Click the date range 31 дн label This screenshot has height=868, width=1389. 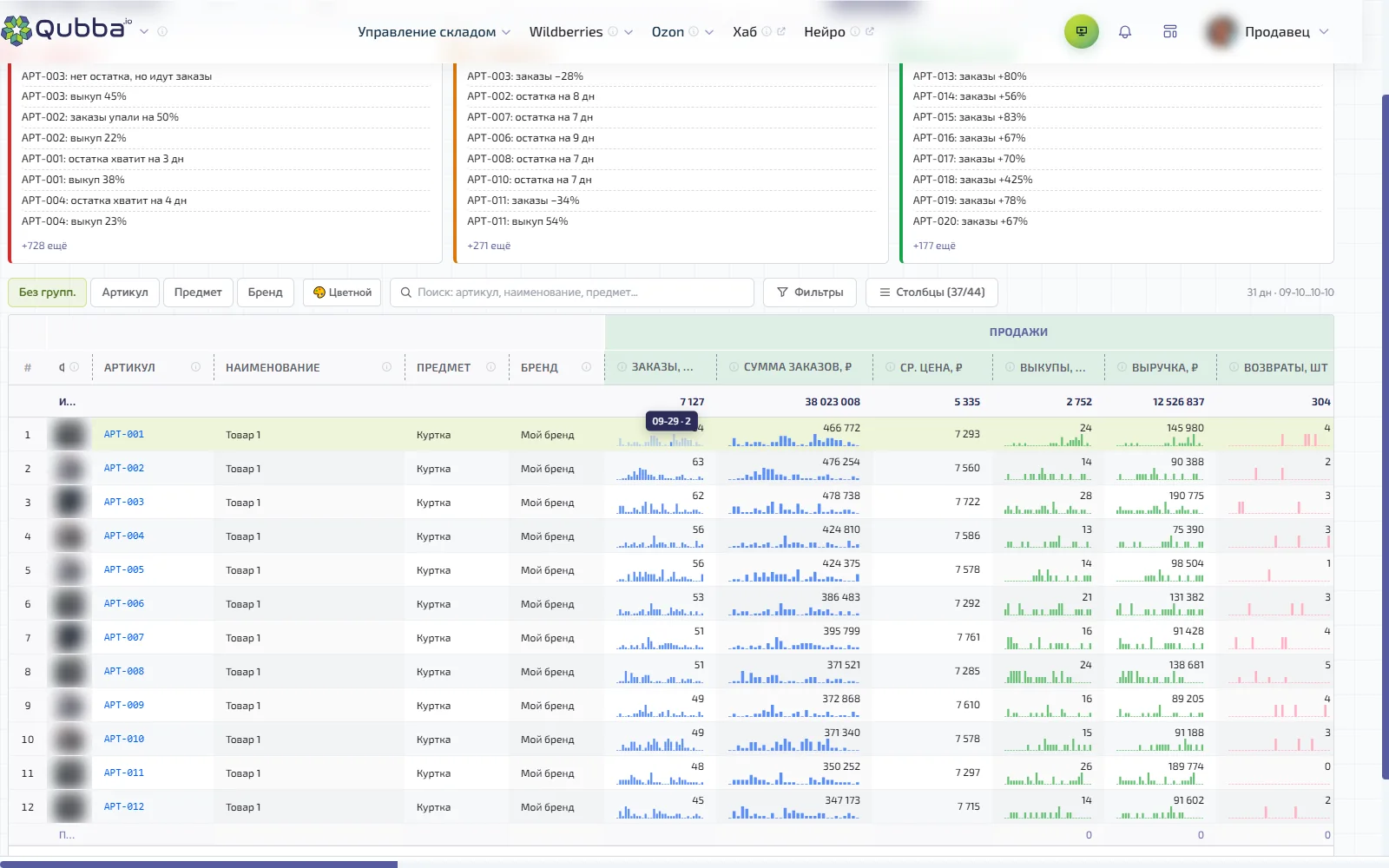1290,293
